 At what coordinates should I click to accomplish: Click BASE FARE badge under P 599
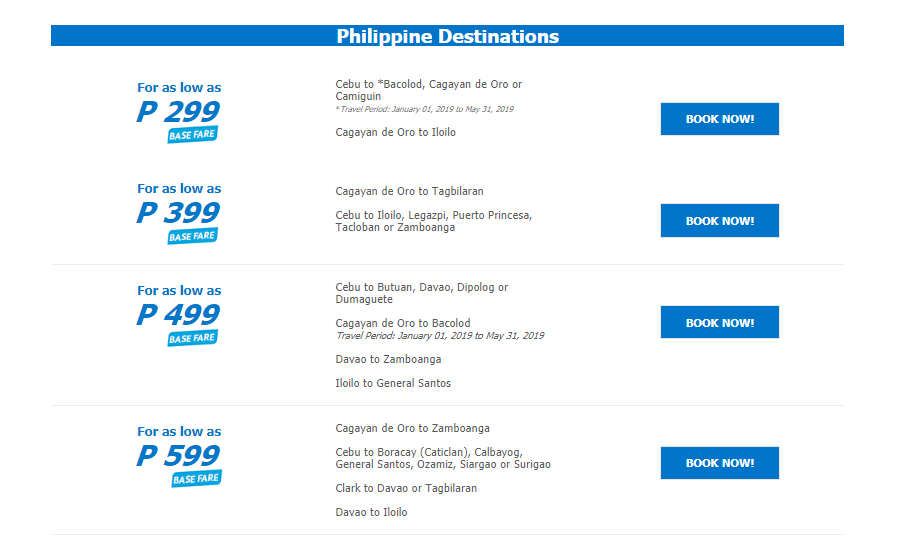coord(197,478)
